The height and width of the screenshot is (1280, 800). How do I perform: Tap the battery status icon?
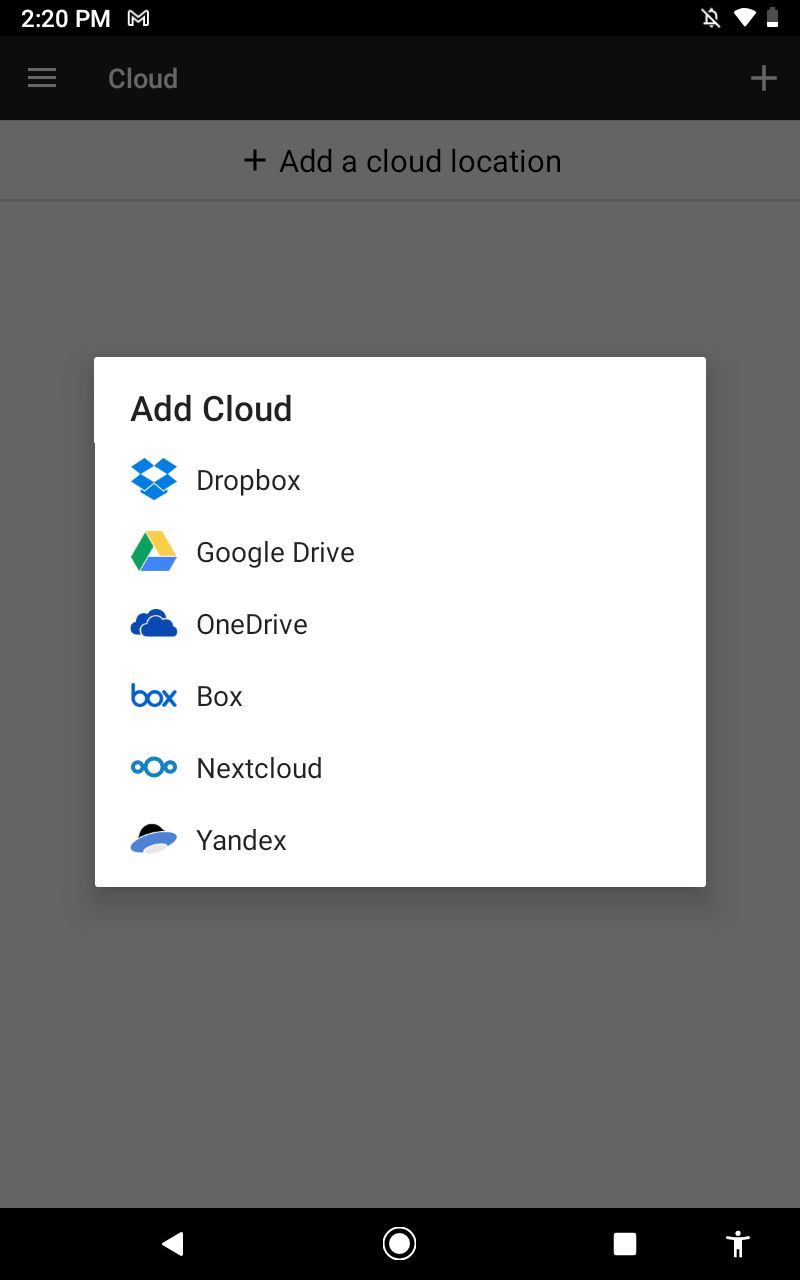[x=772, y=18]
